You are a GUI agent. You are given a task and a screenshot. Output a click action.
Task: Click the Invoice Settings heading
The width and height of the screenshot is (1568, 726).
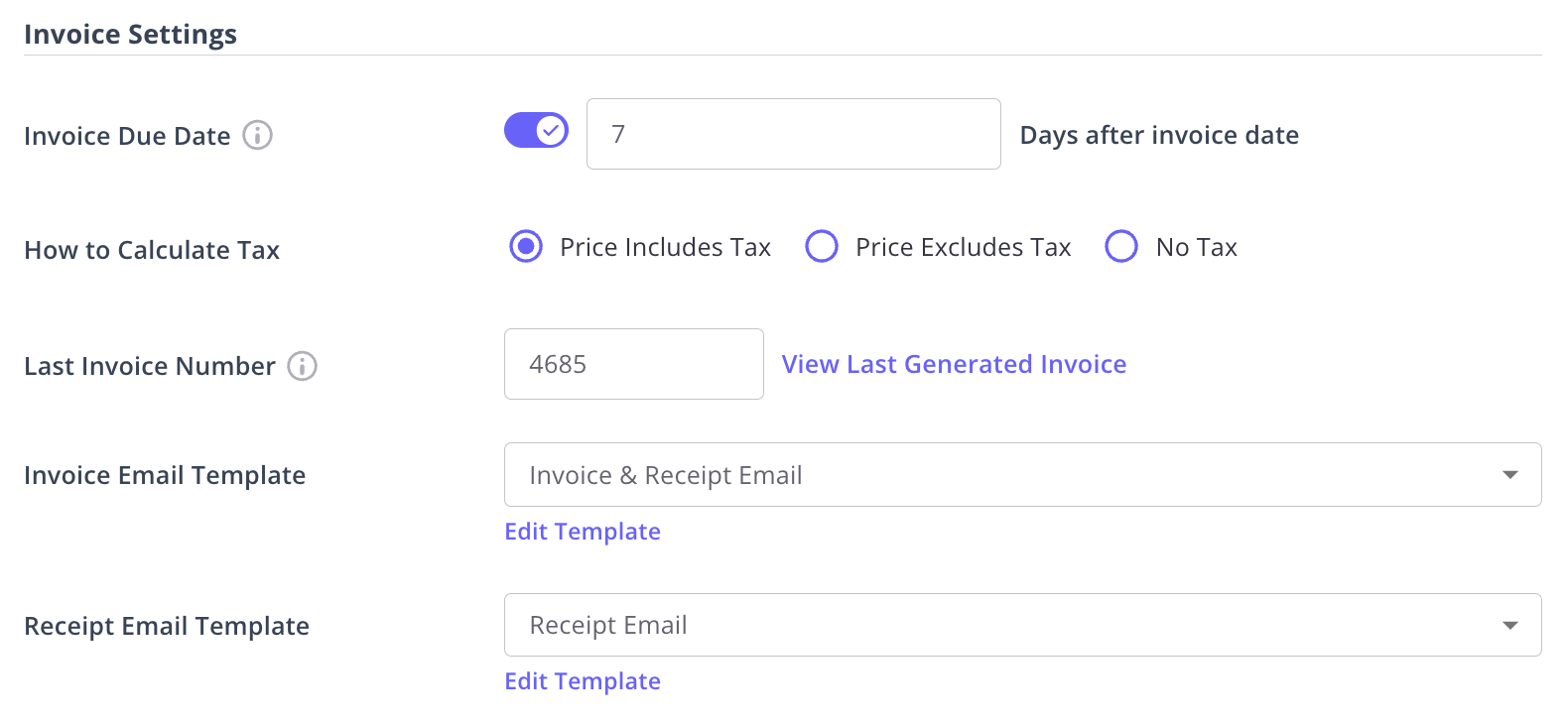pyautogui.click(x=130, y=34)
